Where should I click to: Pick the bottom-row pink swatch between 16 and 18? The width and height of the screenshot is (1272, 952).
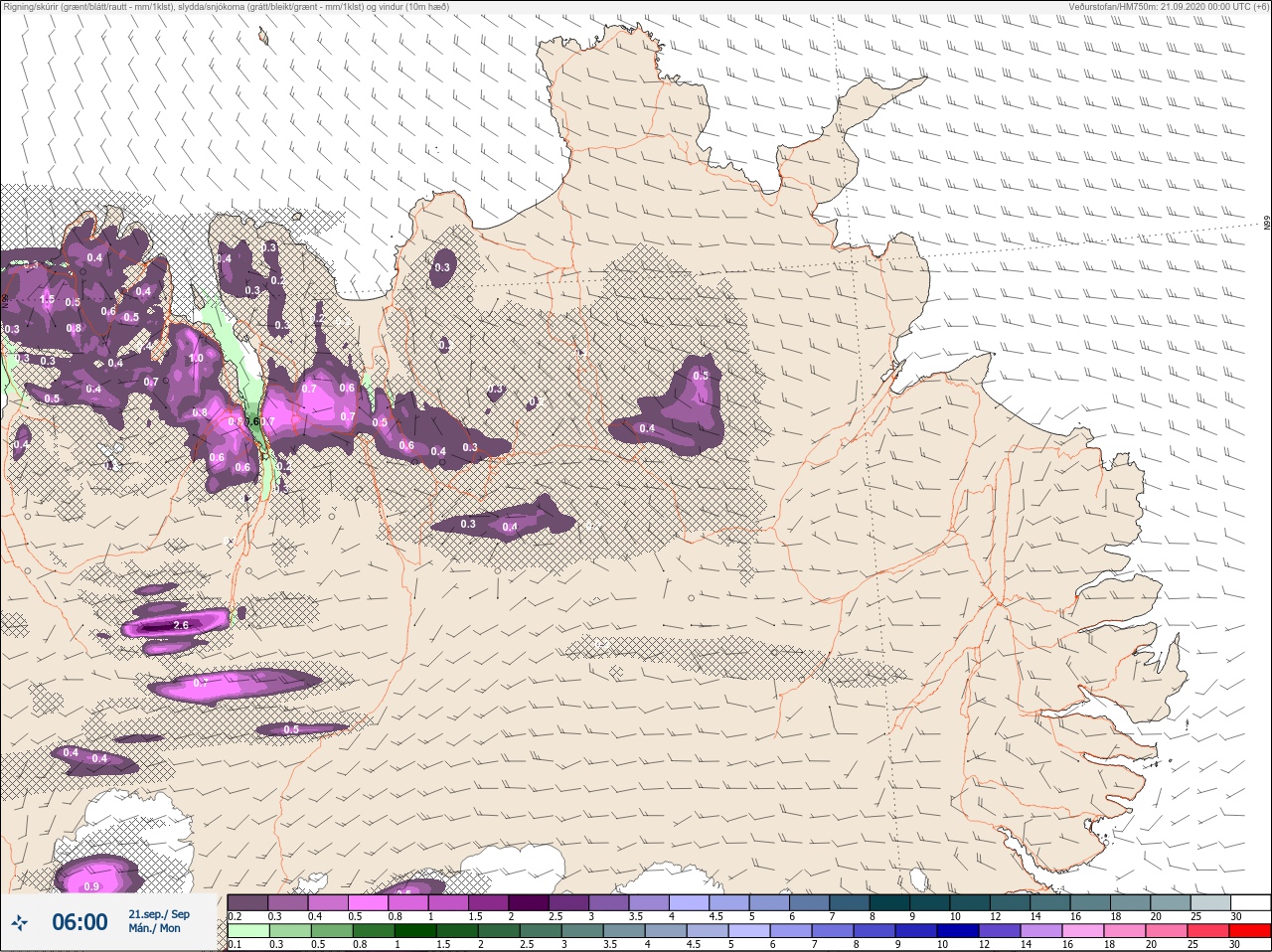pos(1083,931)
